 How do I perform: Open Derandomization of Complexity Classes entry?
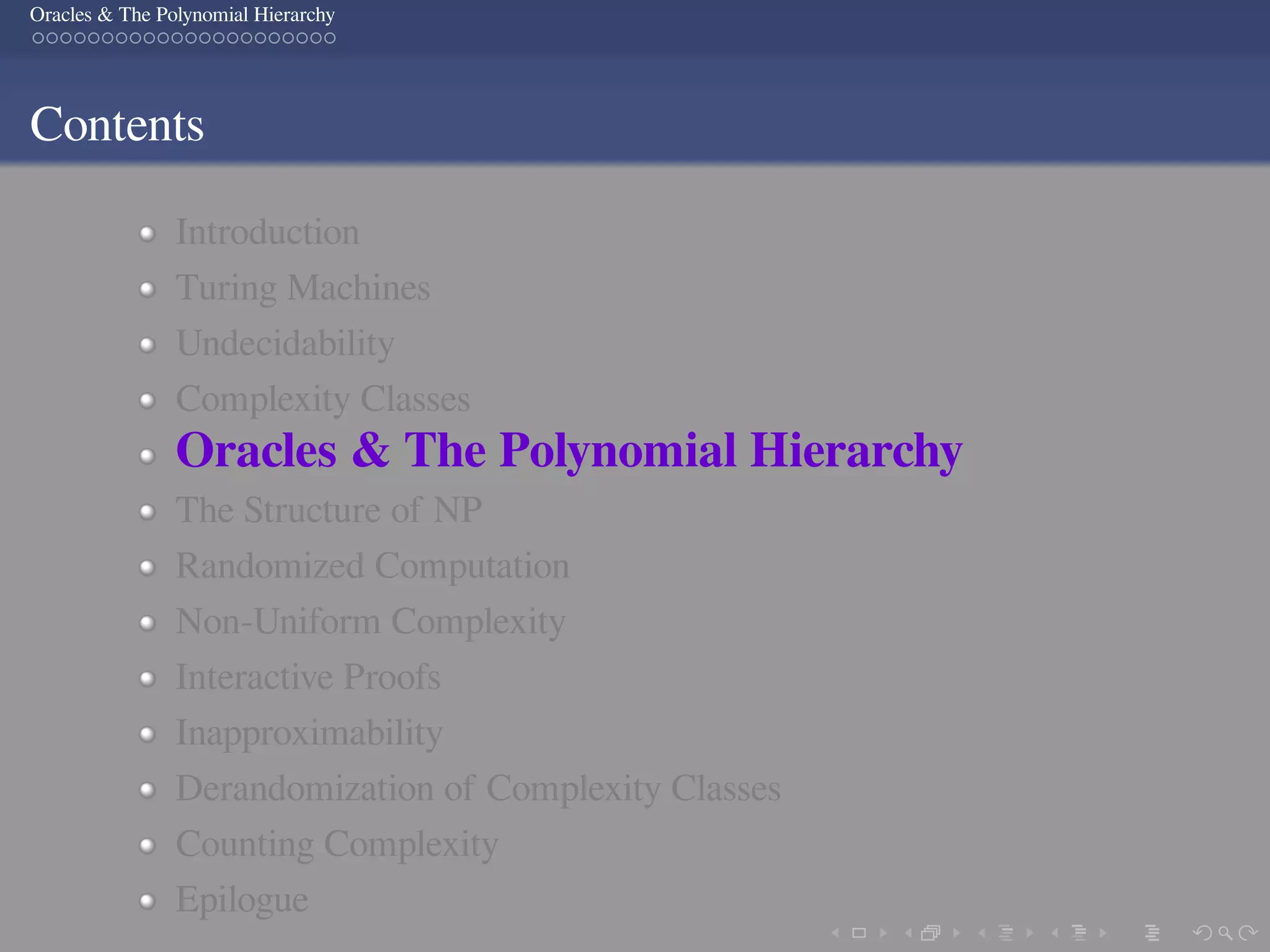pos(477,789)
